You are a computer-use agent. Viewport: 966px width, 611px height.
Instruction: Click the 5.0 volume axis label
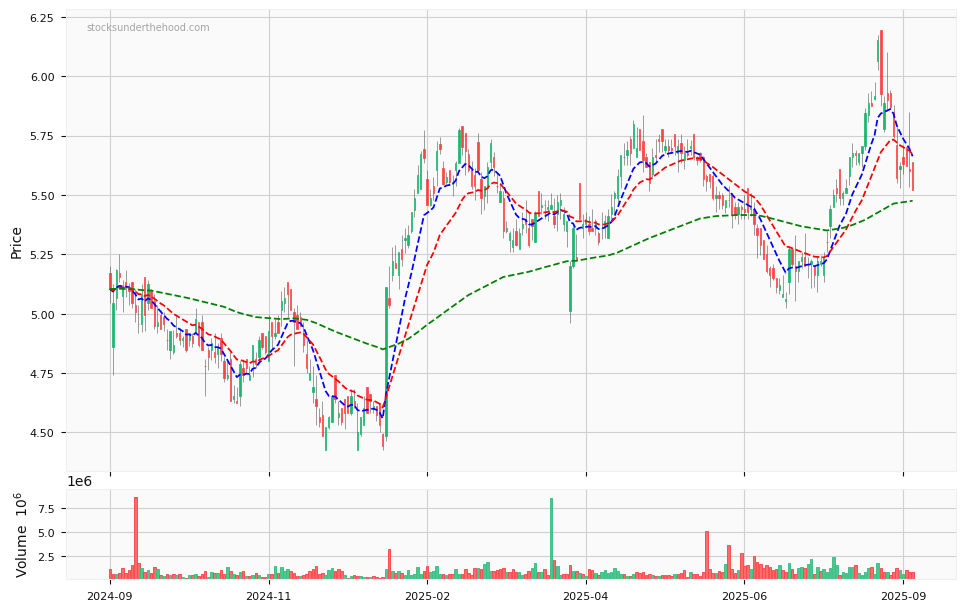click(x=46, y=533)
